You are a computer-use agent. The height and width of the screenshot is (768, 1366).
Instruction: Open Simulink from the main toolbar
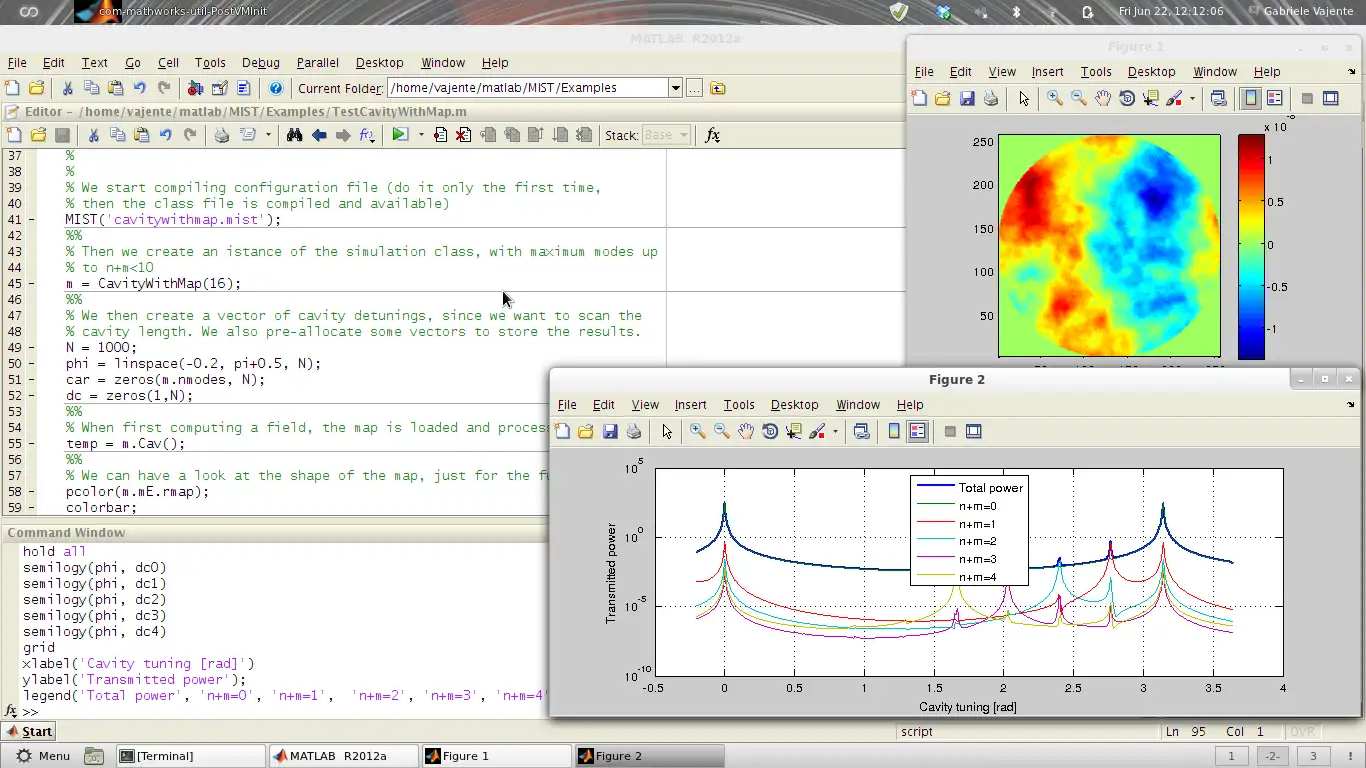pos(195,88)
